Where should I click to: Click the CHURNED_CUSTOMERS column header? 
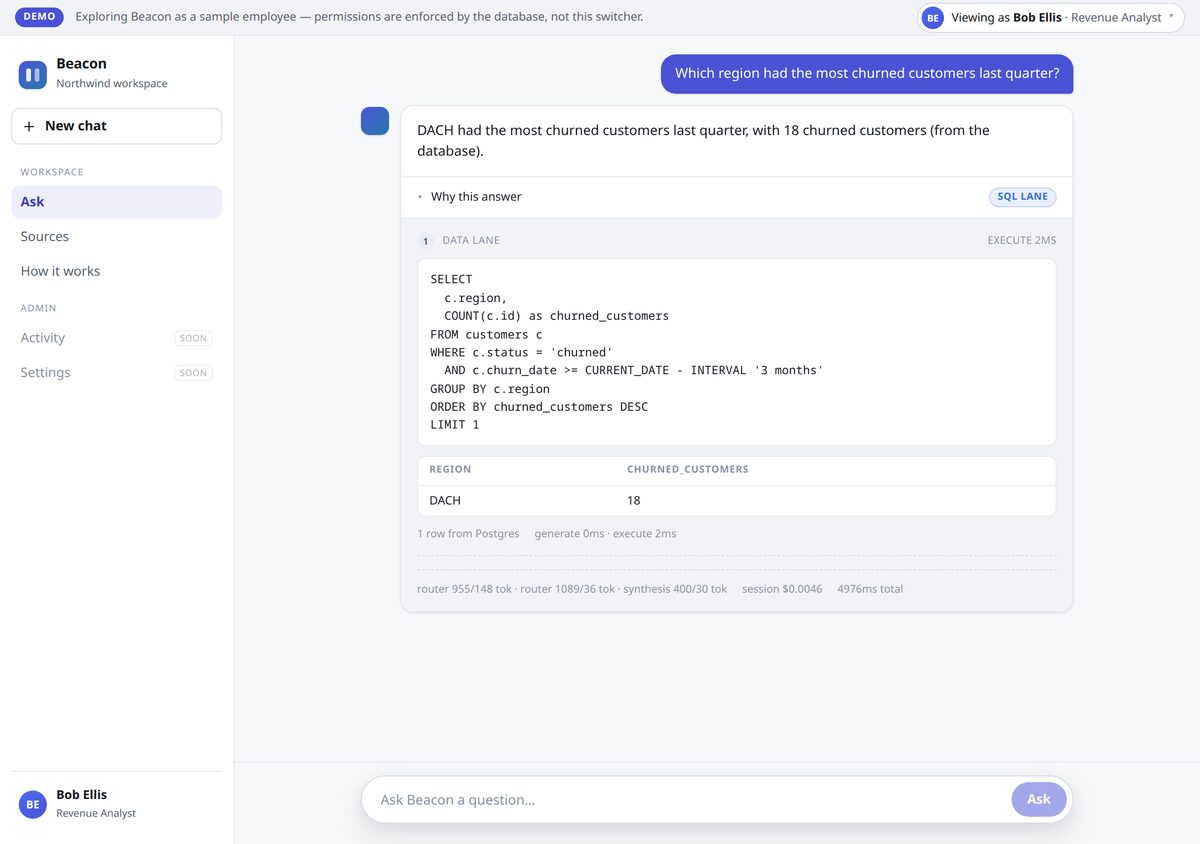[687, 470]
